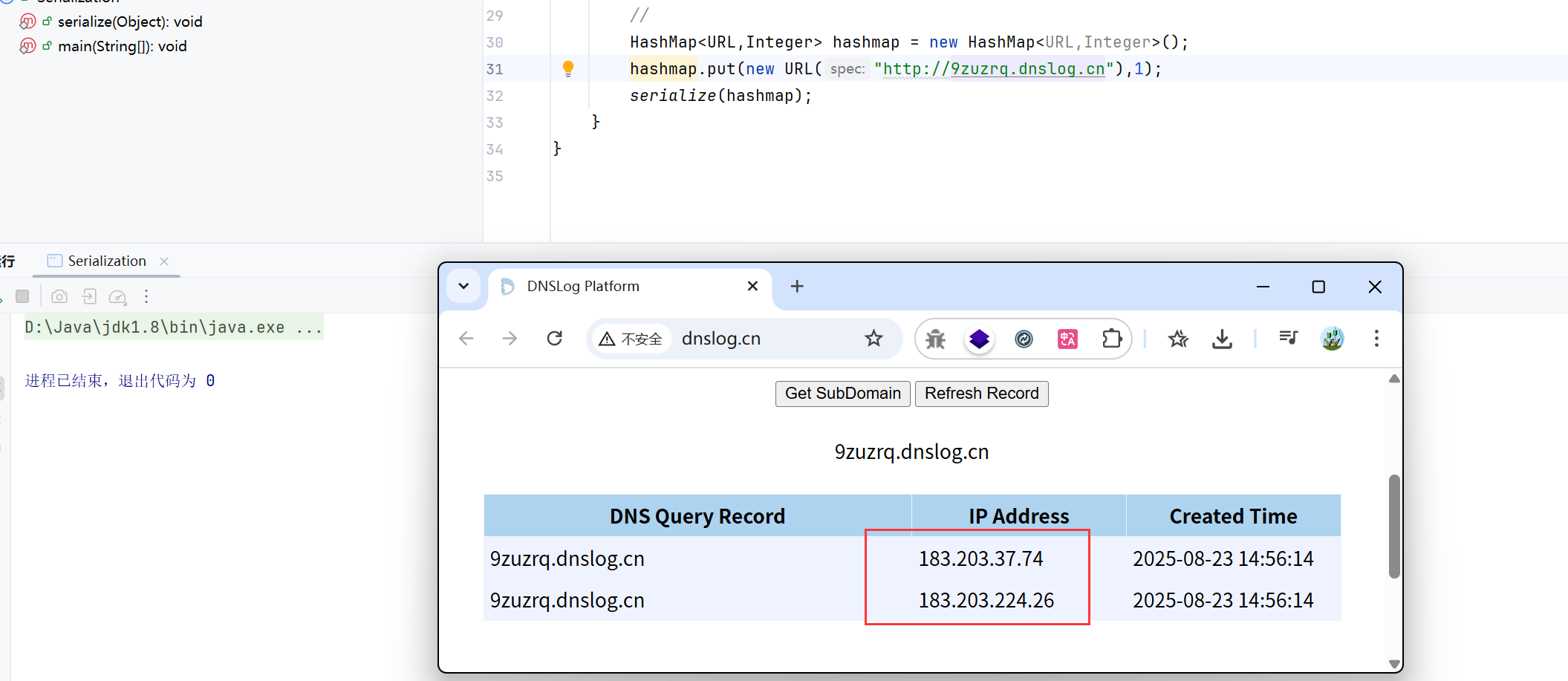Viewport: 1568px width, 681px height.
Task: Click the spec: parameter hint on line 31
Action: click(848, 69)
